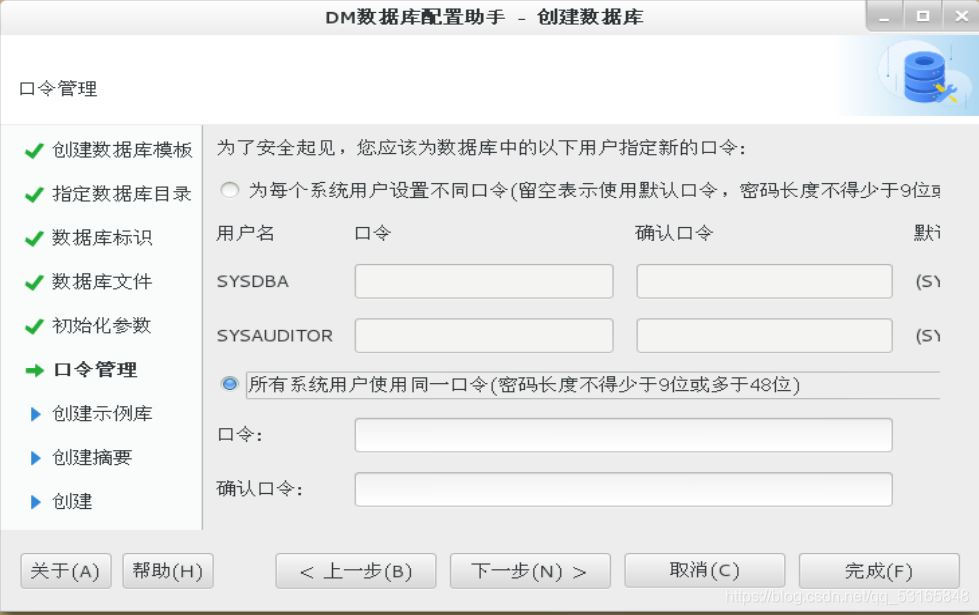979x615 pixels.
Task: Select the 创建数据库模板 step
Action: 122,150
